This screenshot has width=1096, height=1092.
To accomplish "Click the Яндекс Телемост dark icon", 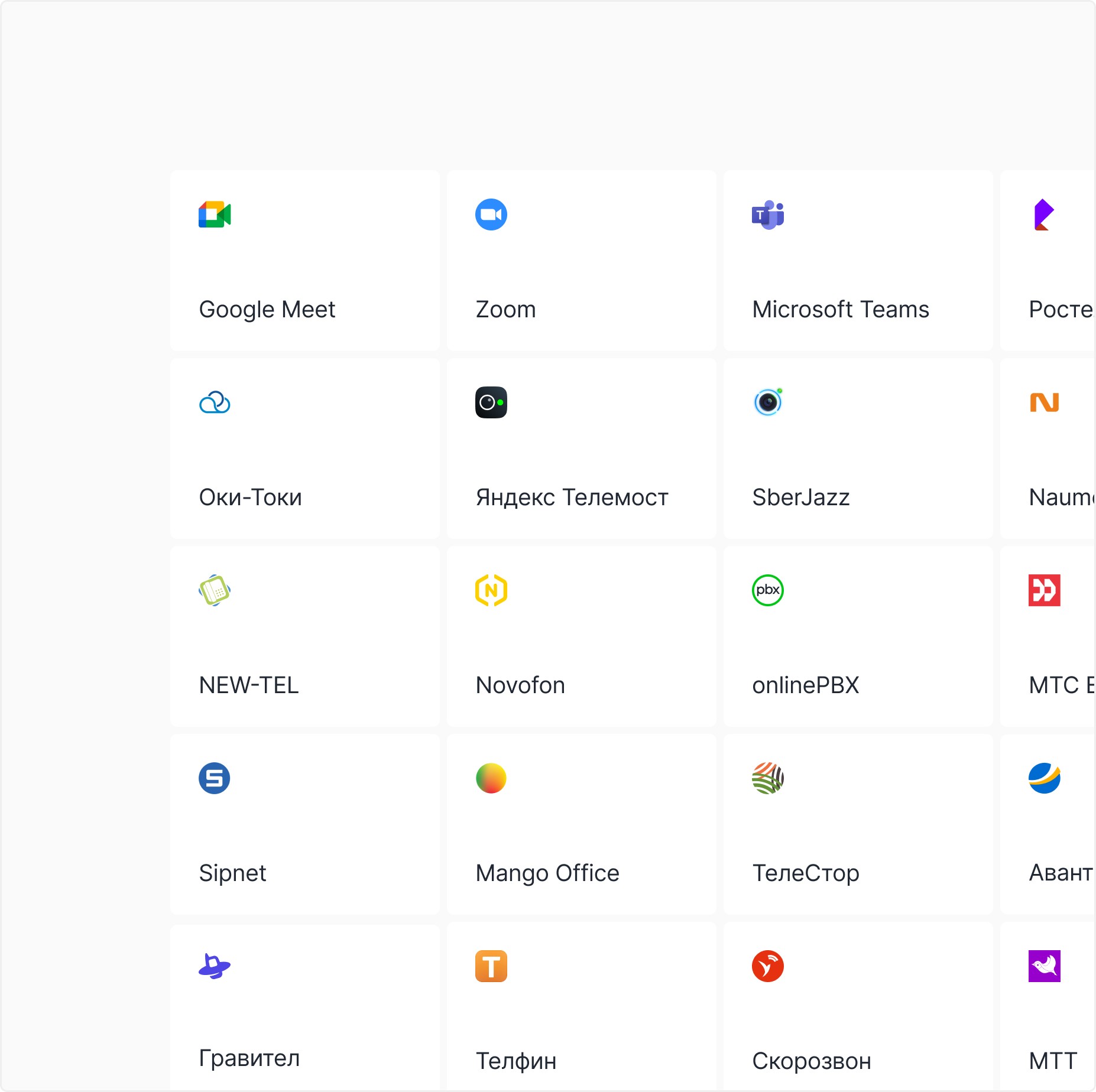I will tap(491, 402).
